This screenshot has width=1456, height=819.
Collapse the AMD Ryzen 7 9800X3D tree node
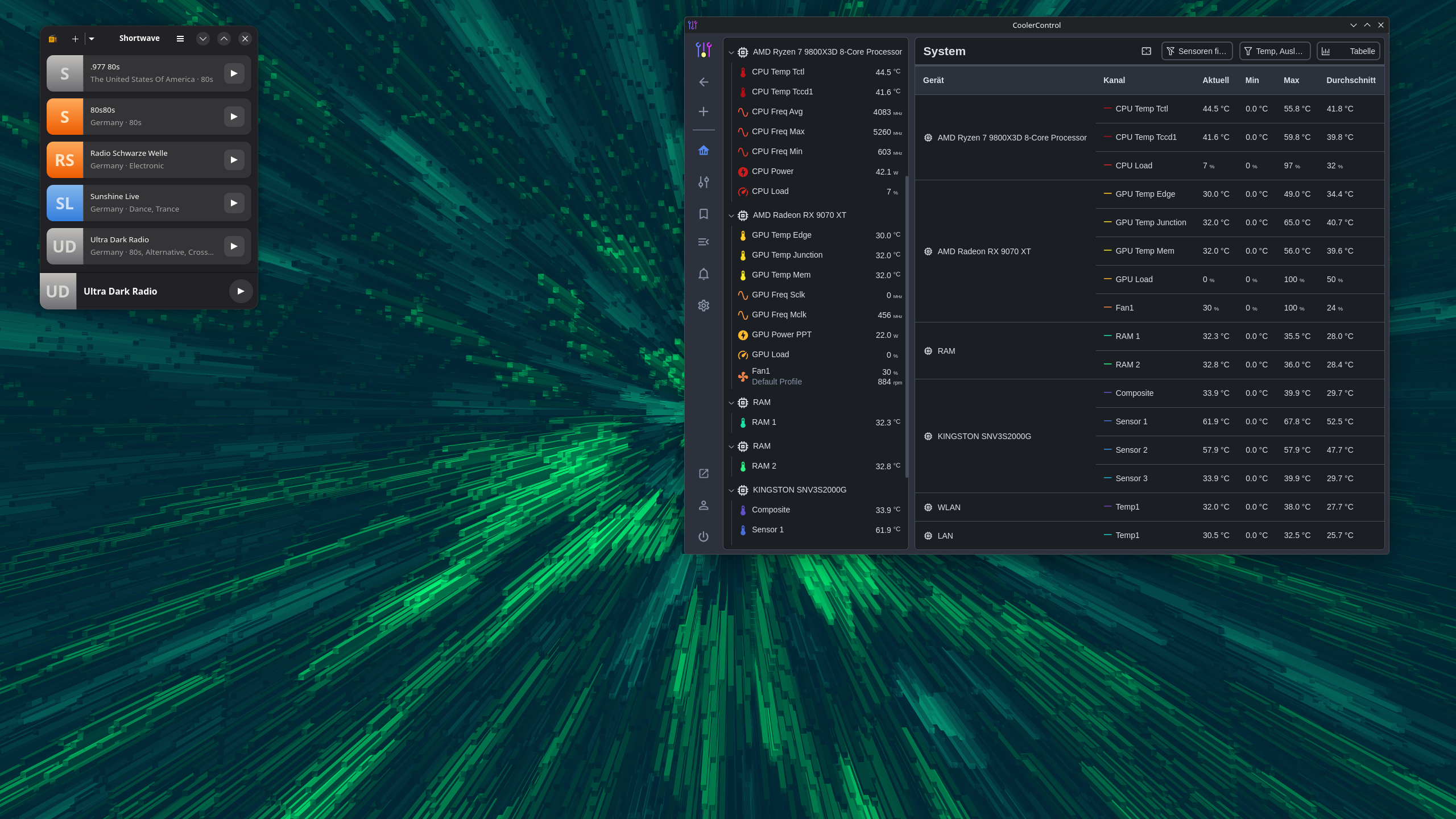click(731, 52)
